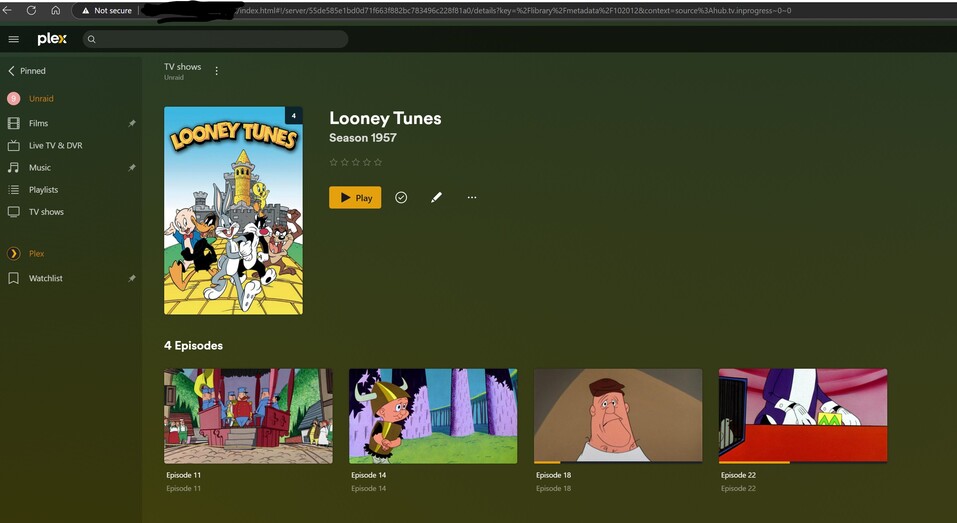
Task: Rate the season using star rating
Action: [x=356, y=162]
